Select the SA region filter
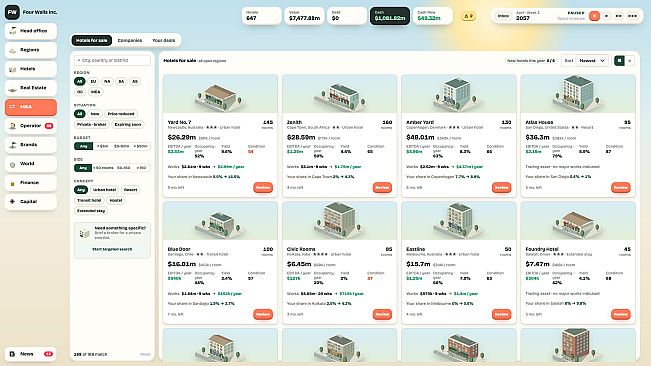The height and width of the screenshot is (366, 651). [121, 81]
